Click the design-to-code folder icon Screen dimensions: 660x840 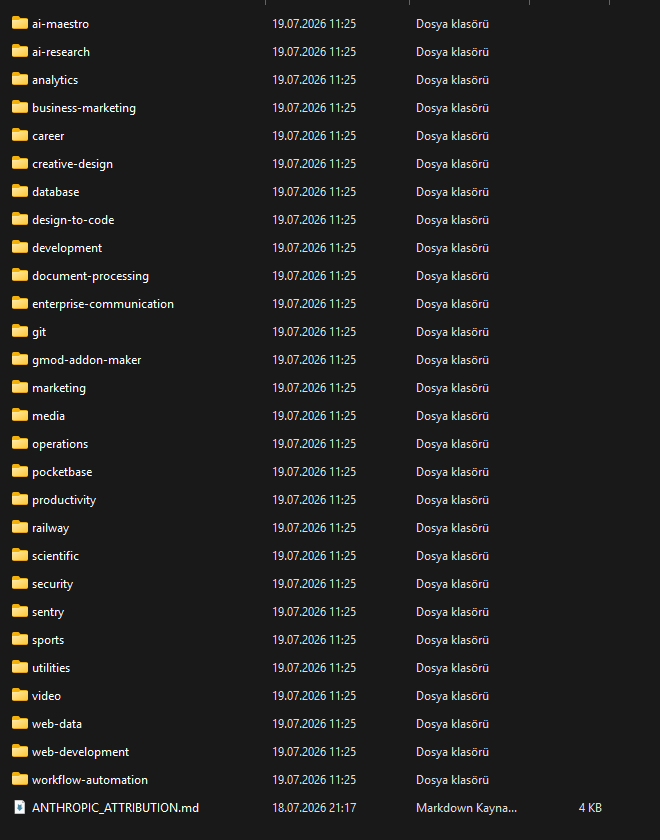20,219
